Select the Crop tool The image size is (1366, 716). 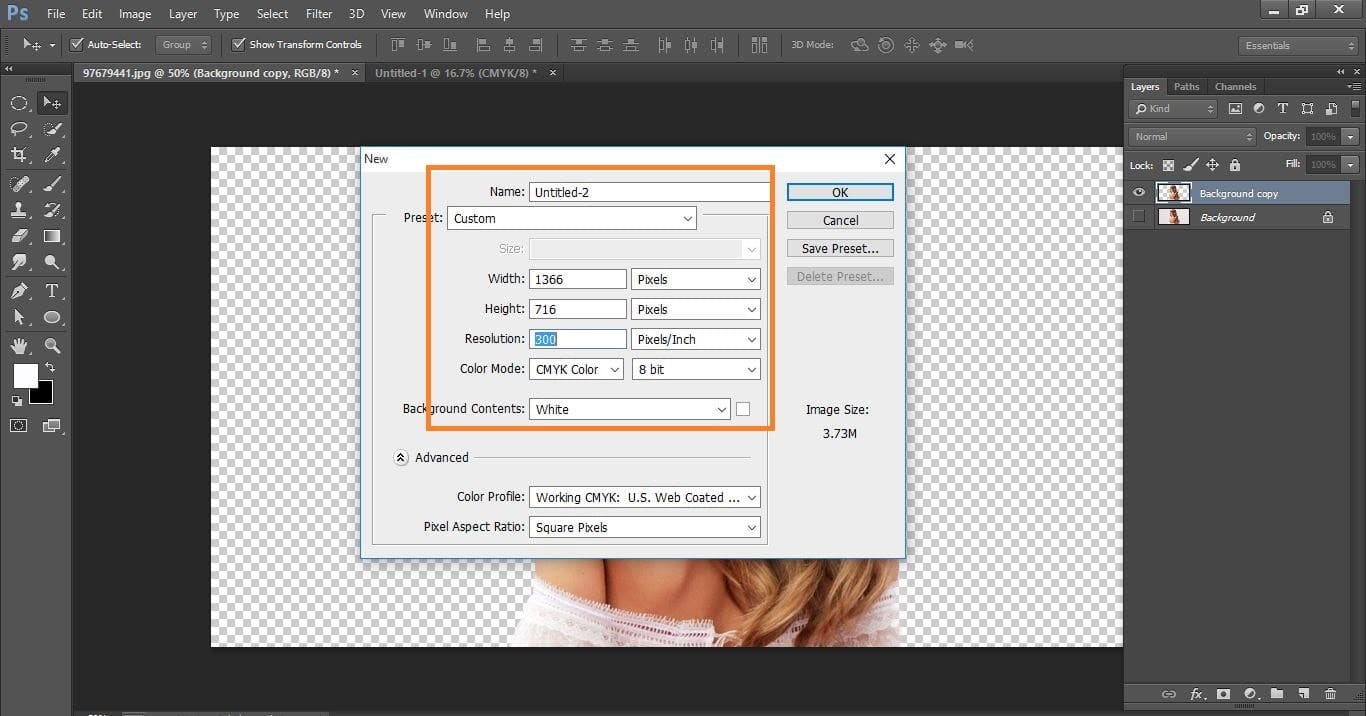click(x=20, y=155)
